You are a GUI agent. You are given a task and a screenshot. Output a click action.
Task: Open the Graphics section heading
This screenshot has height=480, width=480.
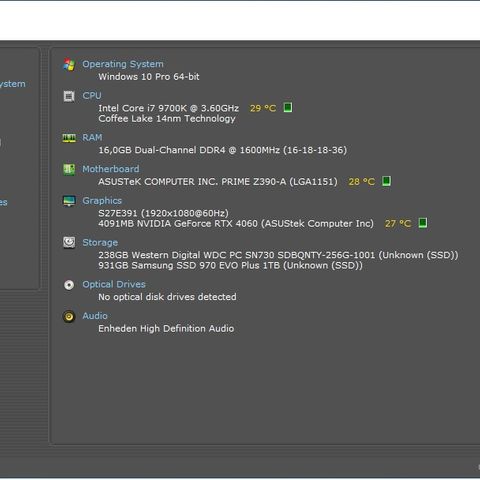pos(102,201)
